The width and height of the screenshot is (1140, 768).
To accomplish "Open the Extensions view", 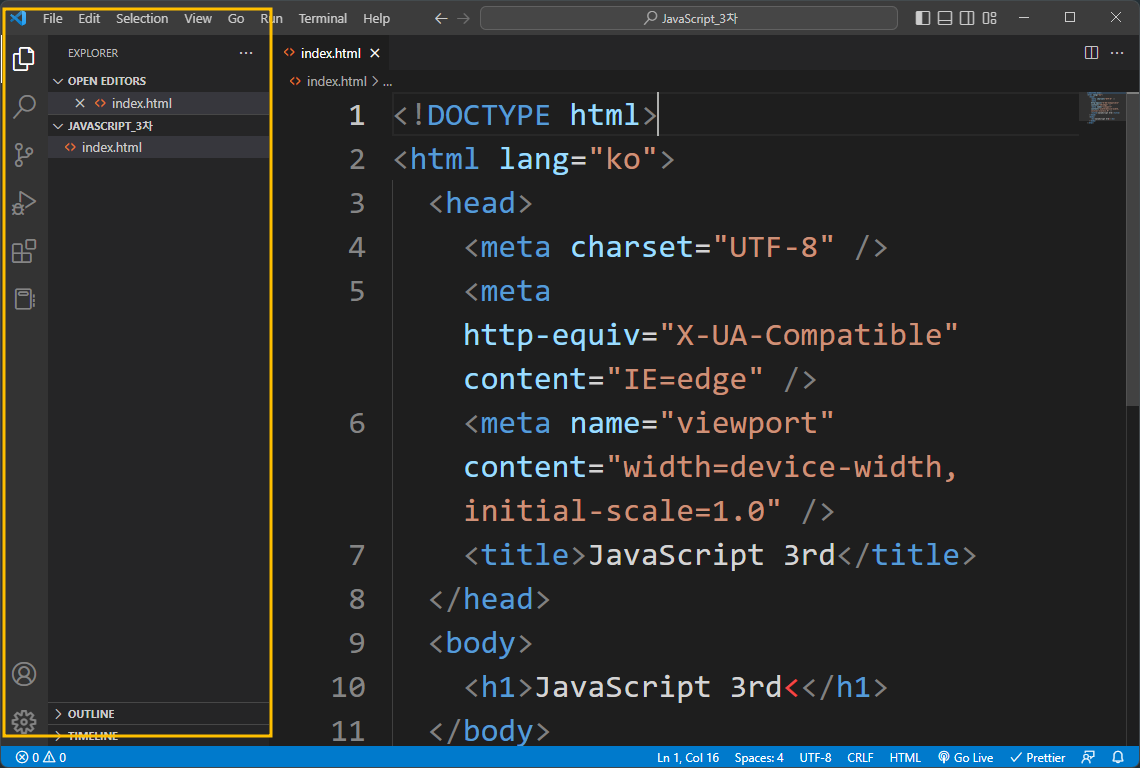I will click(x=24, y=251).
